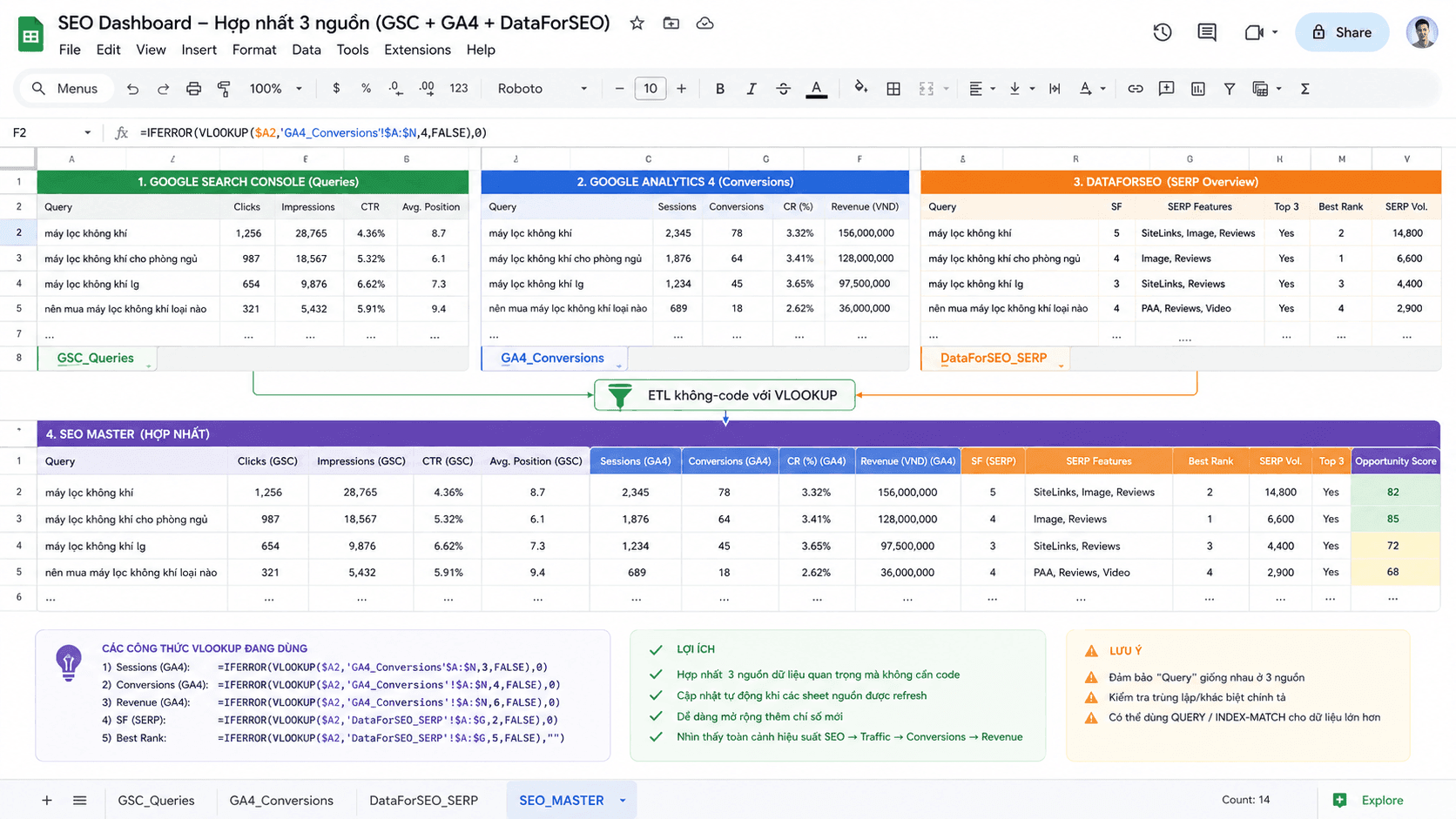
Task: Open the functions sigma icon
Action: tap(1305, 89)
